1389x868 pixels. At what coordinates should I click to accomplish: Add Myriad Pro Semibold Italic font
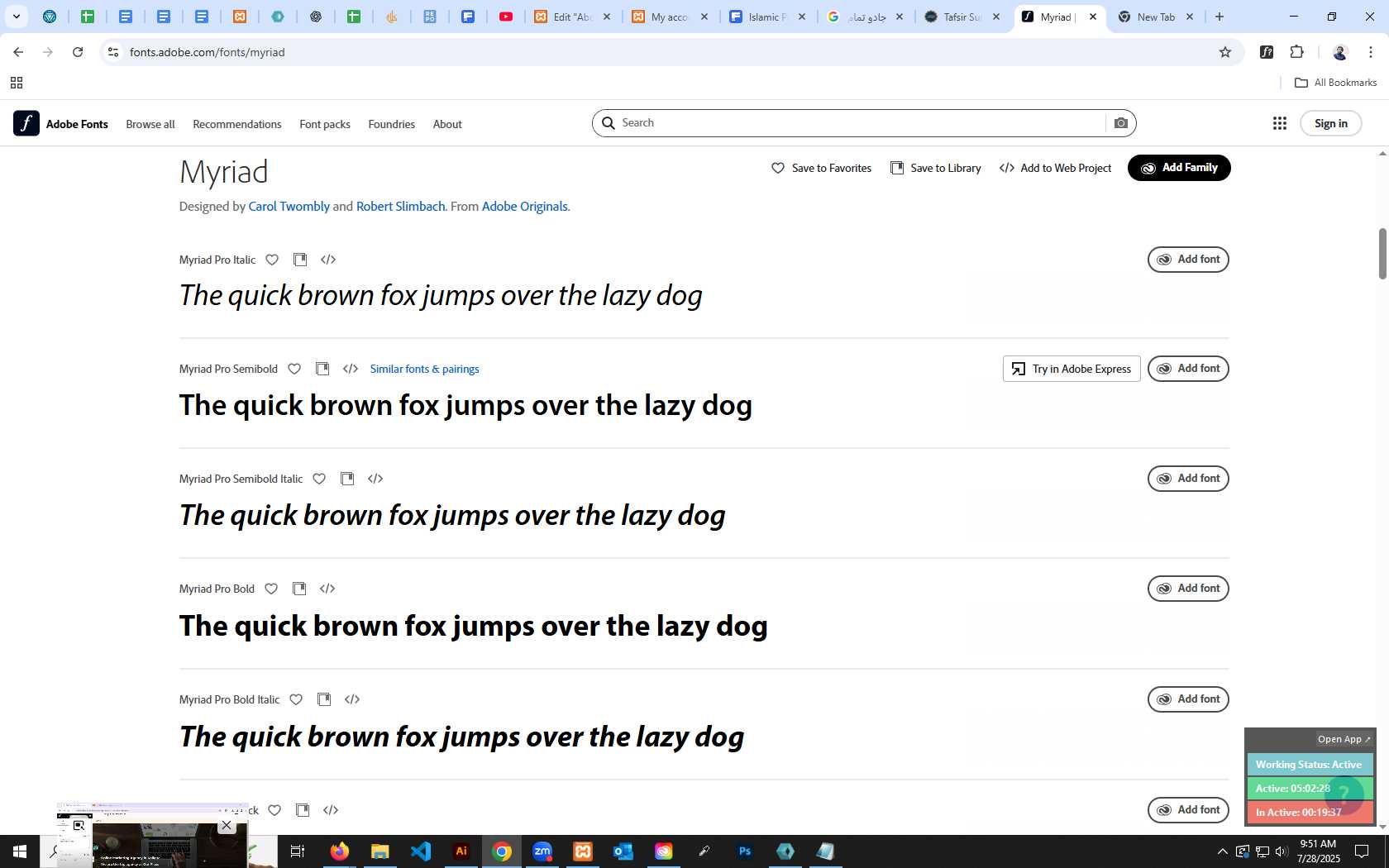point(1188,479)
